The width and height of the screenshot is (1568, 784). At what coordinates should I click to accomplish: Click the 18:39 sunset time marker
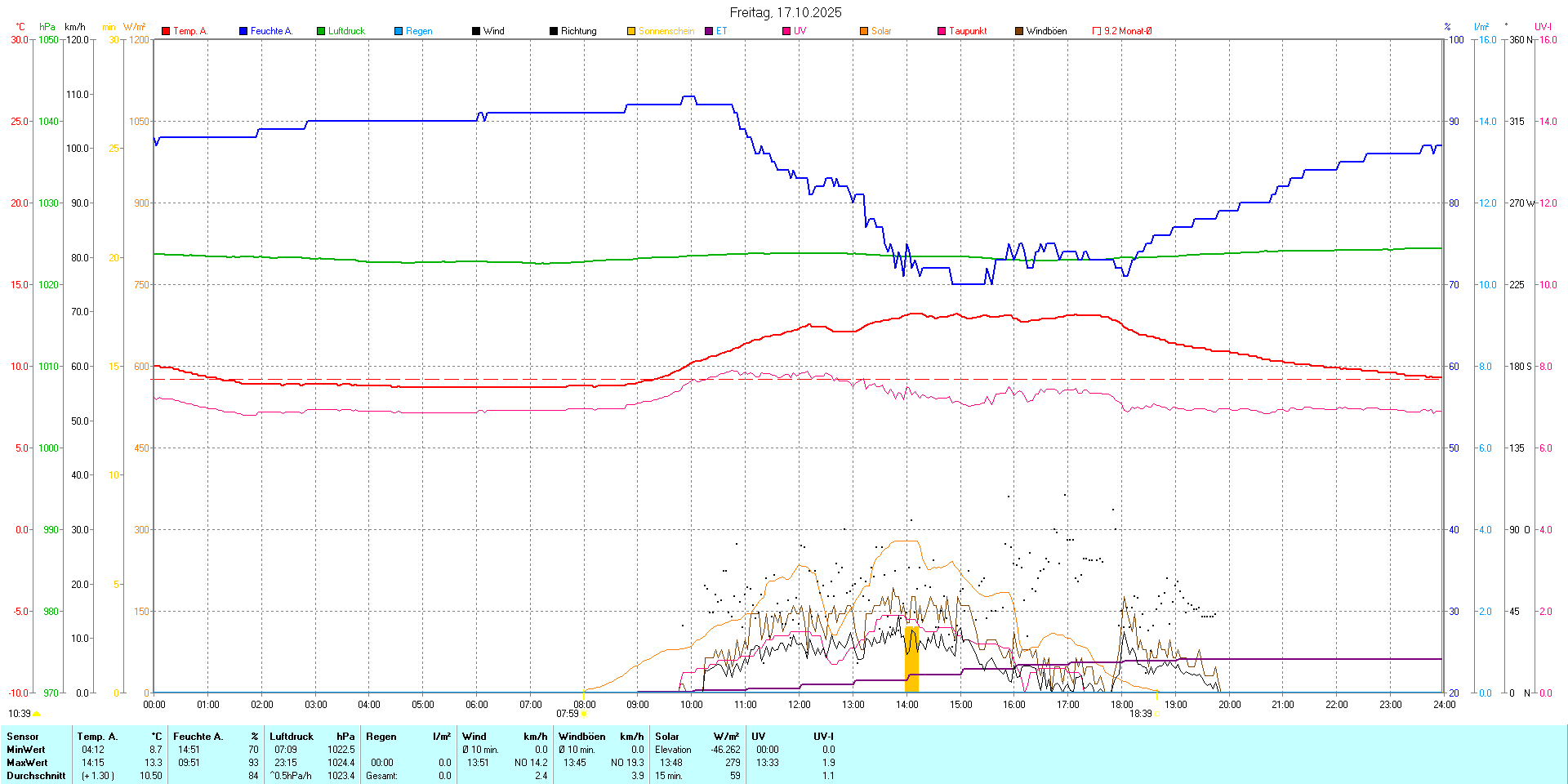[1140, 714]
